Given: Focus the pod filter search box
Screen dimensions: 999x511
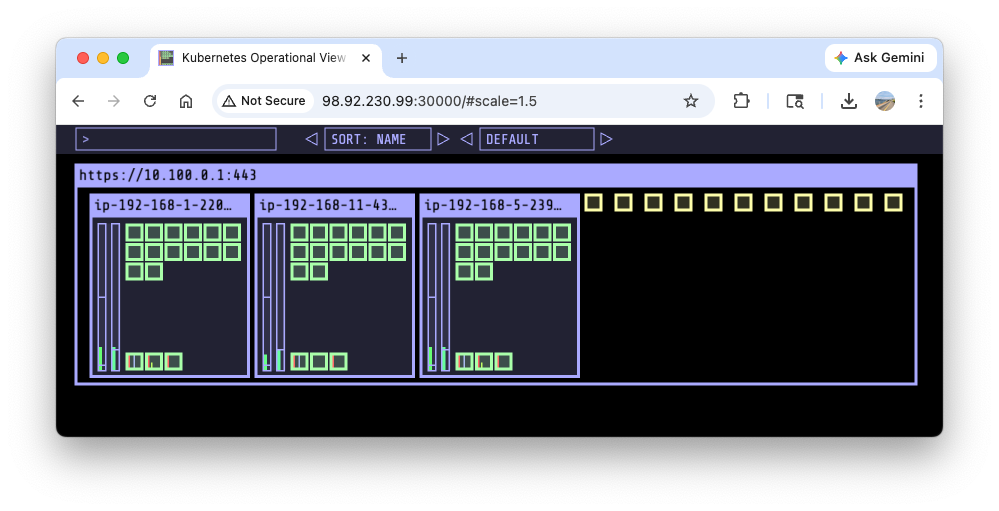Looking at the screenshot, I should click(176, 139).
